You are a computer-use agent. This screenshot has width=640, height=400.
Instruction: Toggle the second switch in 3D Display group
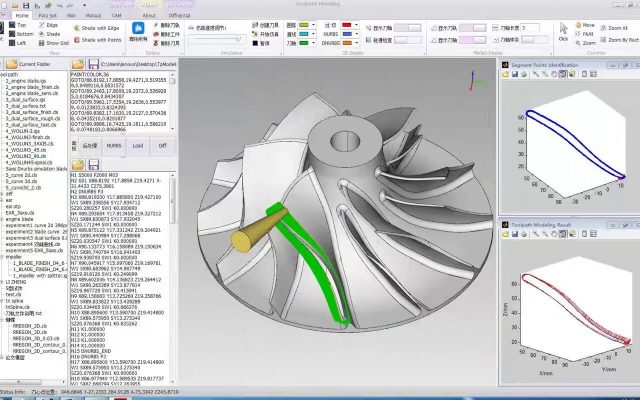coord(408,40)
